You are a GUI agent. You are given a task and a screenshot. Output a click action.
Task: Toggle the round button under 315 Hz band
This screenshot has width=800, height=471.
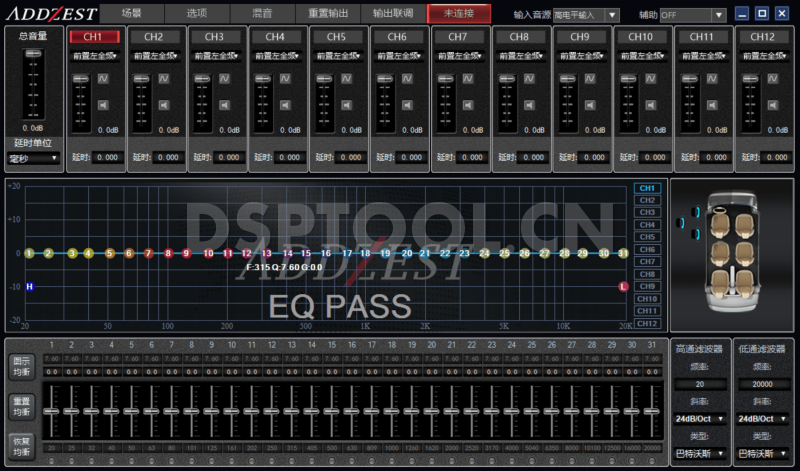point(292,461)
